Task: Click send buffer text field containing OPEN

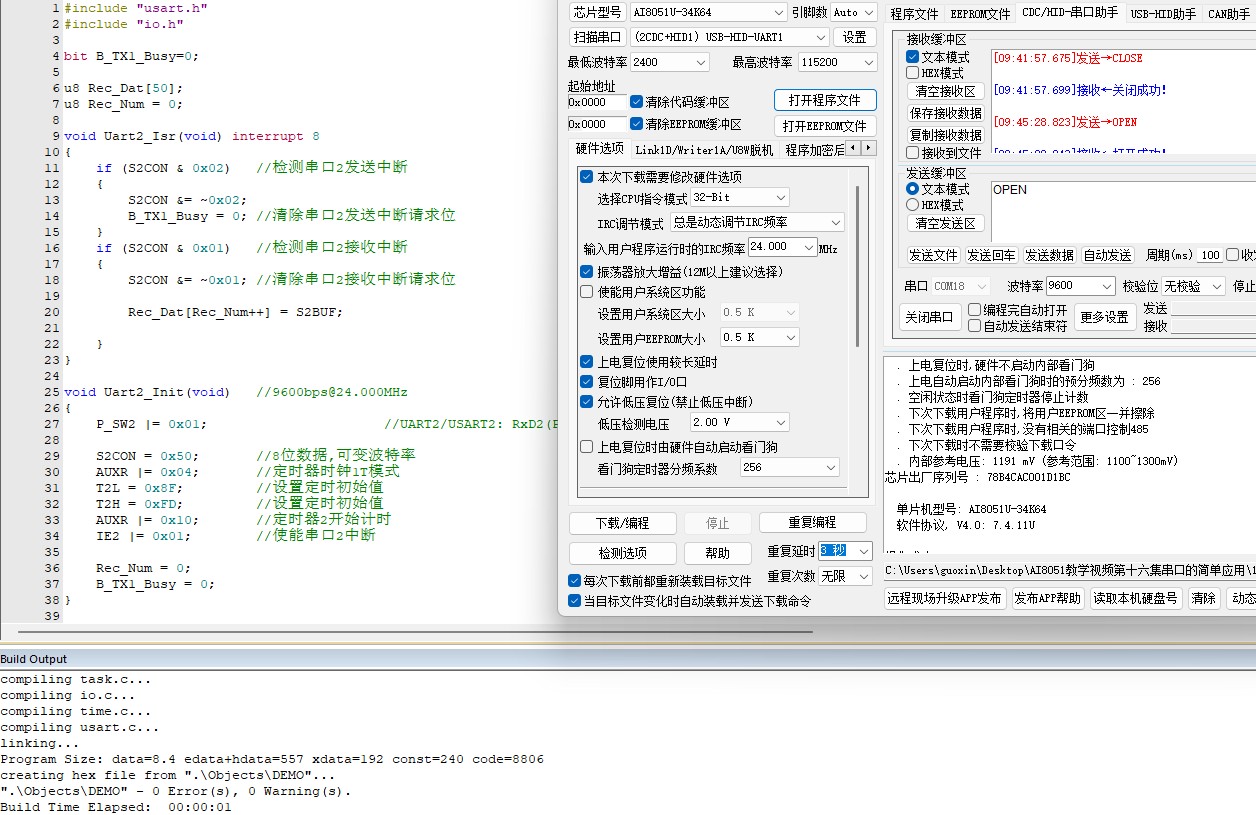Action: (1123, 210)
